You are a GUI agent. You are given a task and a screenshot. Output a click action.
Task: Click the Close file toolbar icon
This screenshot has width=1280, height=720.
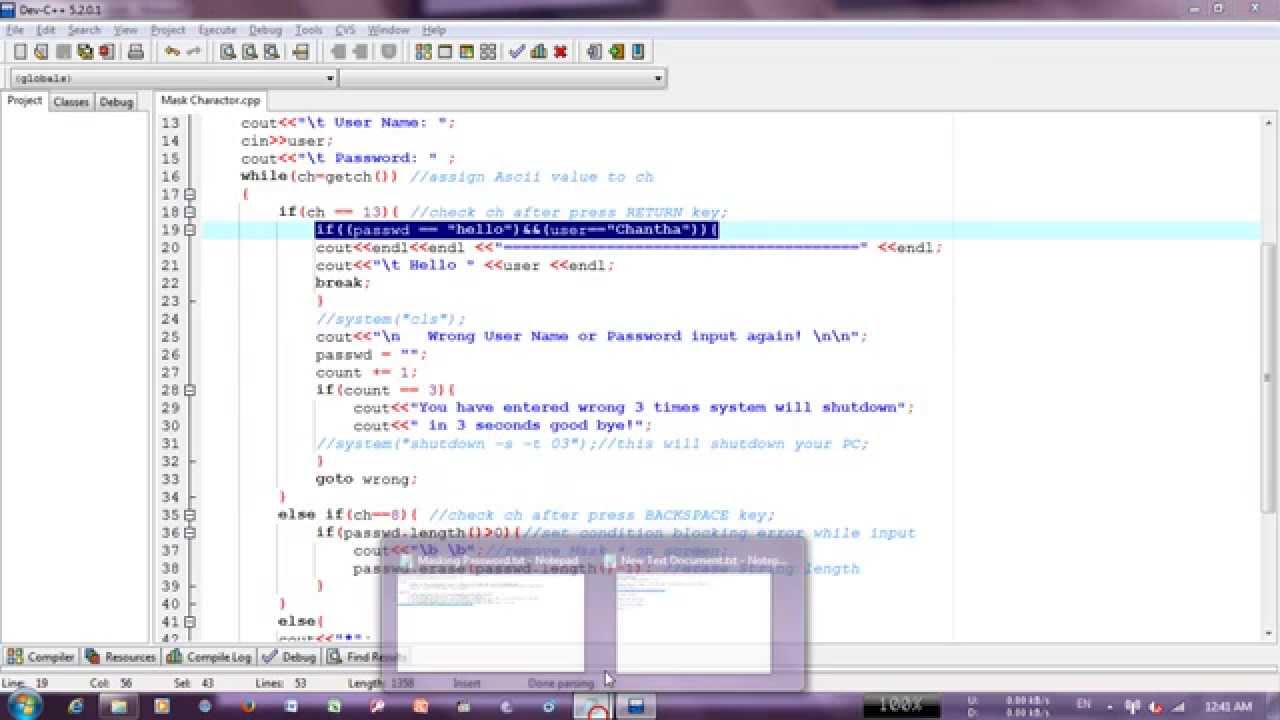click(105, 52)
